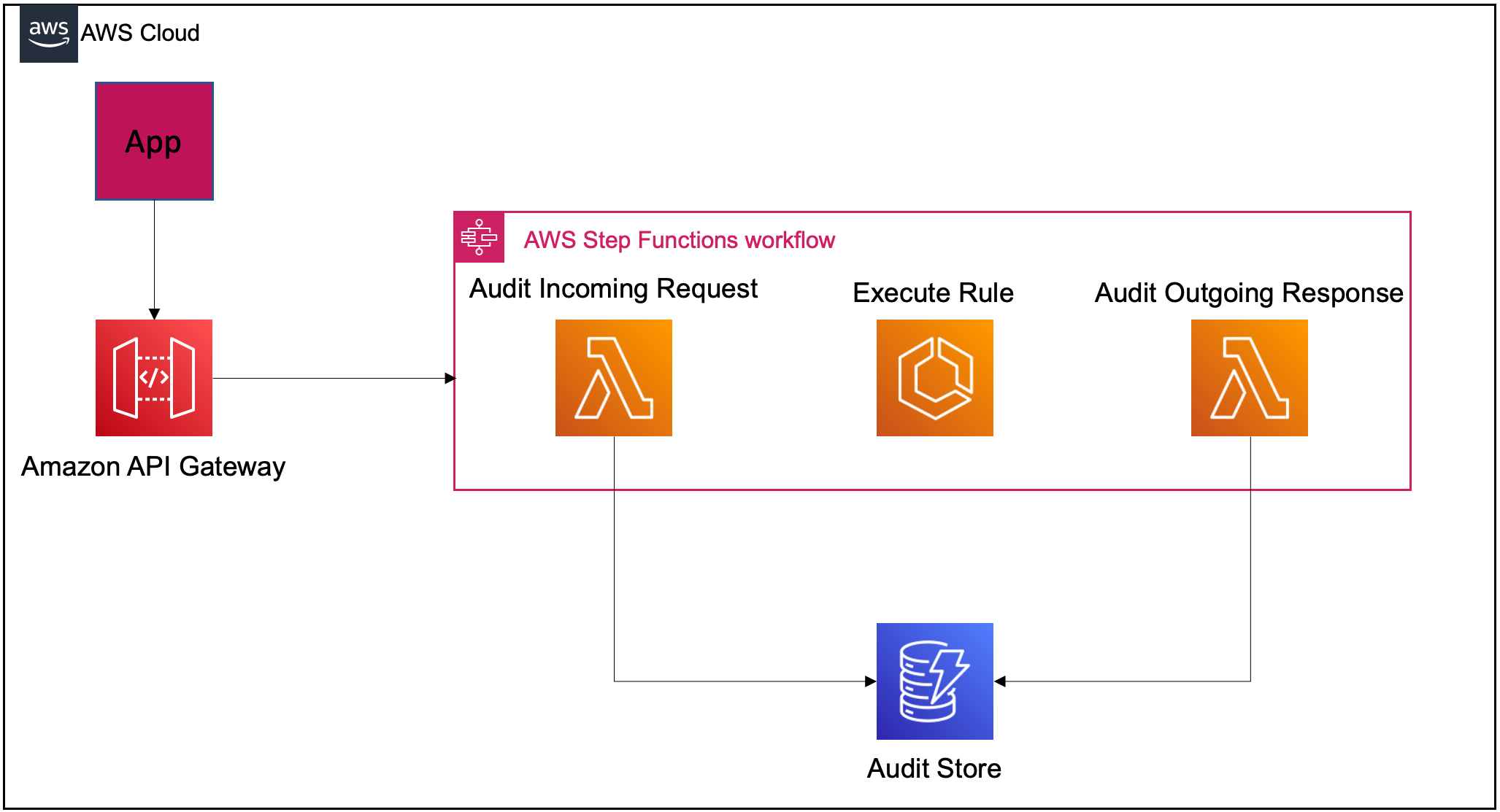Select the Audit Outgoing Response label

click(x=1249, y=293)
